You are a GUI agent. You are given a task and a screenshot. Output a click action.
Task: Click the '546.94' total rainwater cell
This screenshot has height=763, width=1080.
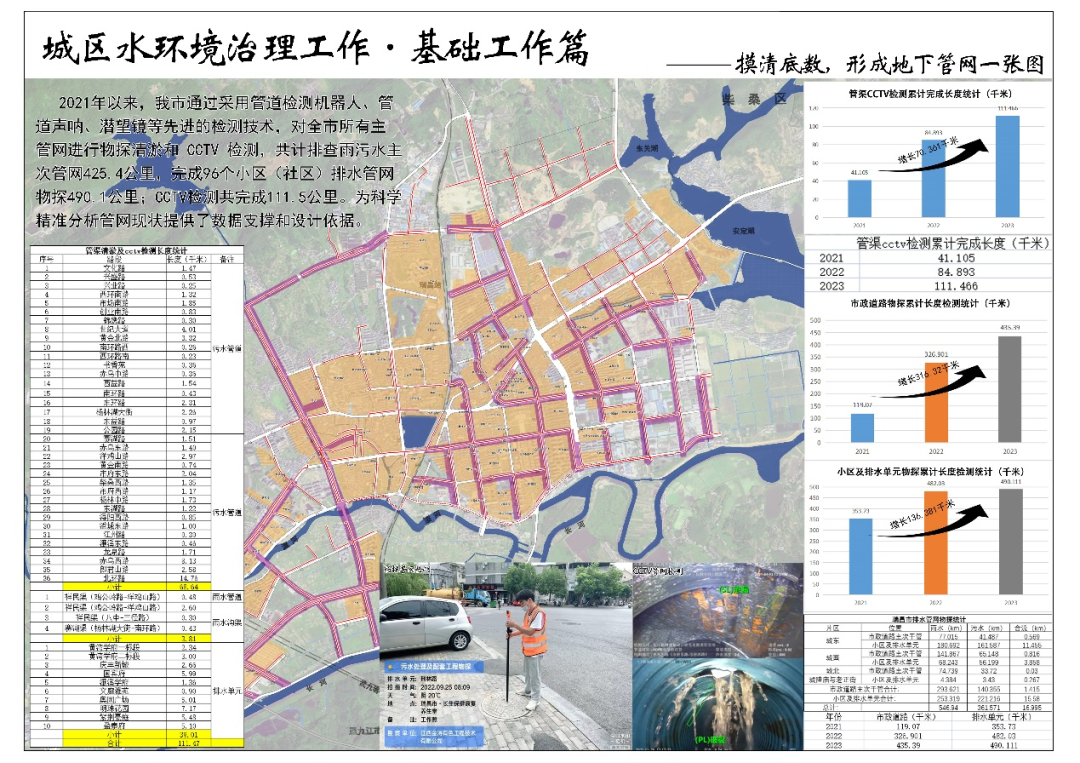(x=949, y=707)
